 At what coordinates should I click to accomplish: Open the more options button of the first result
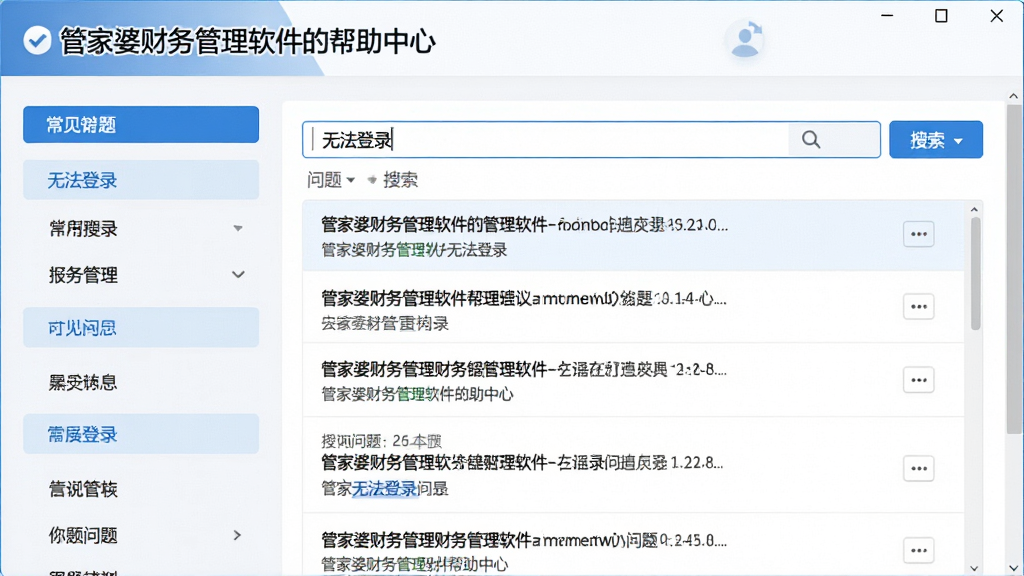tap(919, 234)
